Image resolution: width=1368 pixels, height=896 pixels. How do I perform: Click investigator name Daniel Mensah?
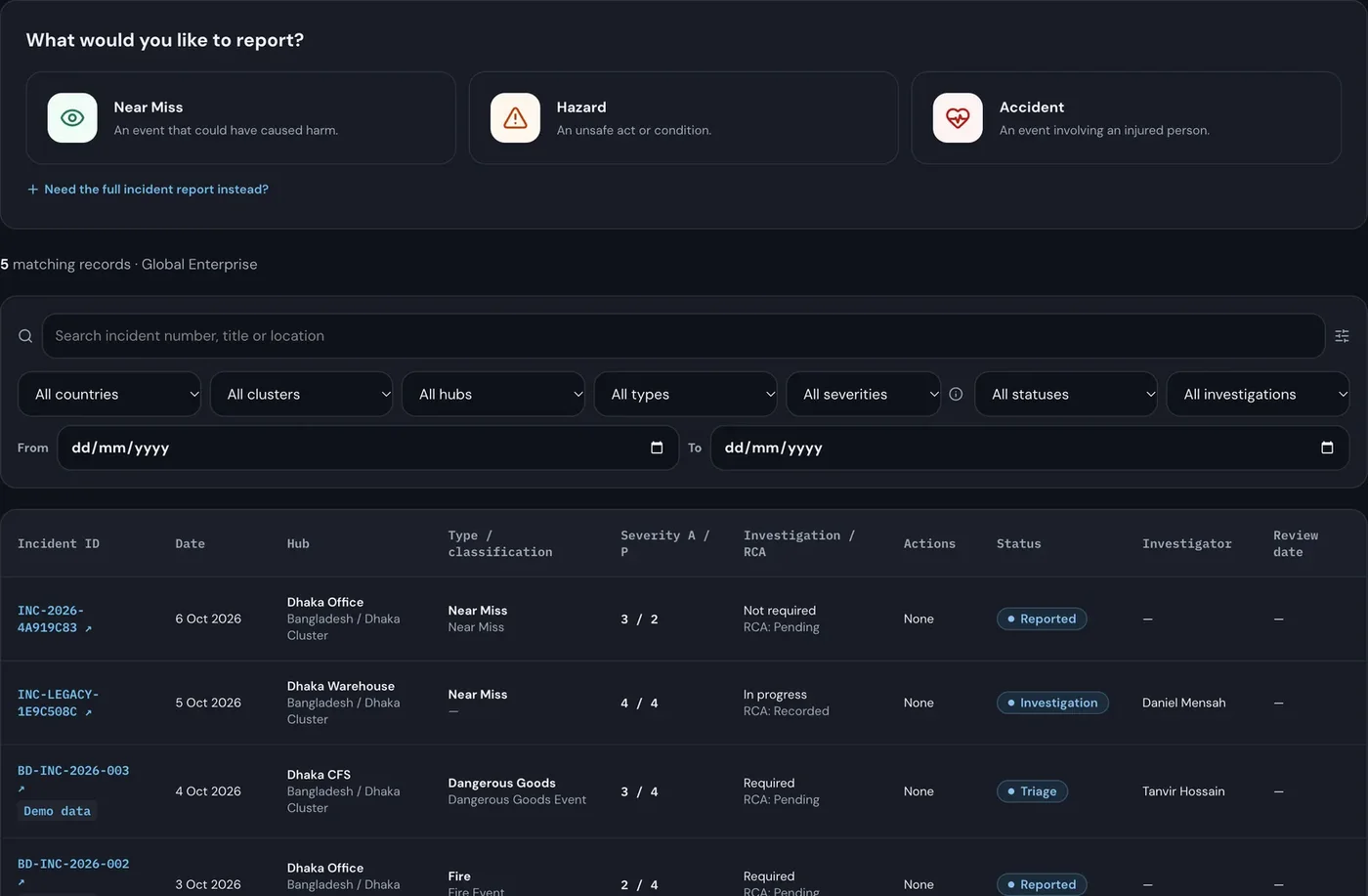pos(1183,704)
